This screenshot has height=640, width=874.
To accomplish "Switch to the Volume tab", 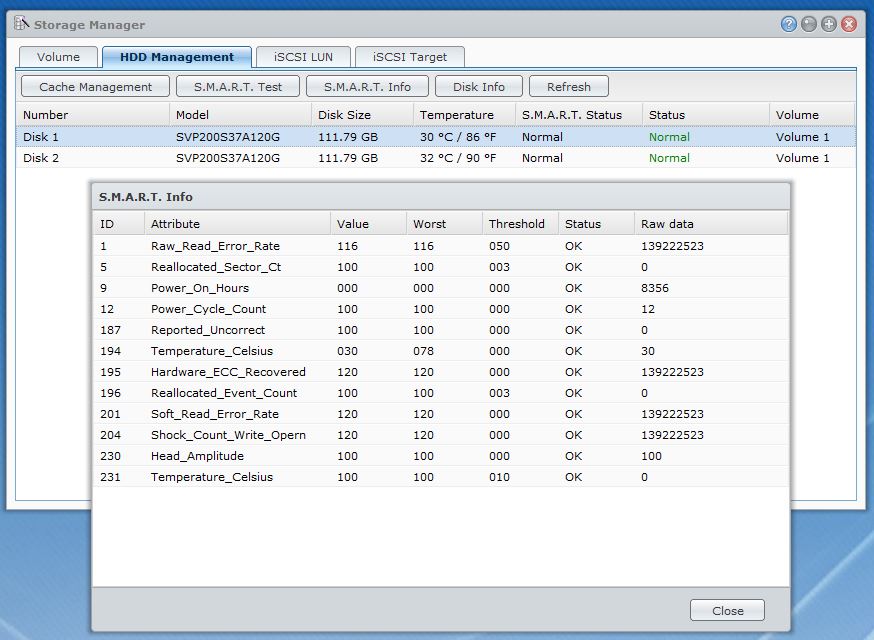I will pos(58,57).
